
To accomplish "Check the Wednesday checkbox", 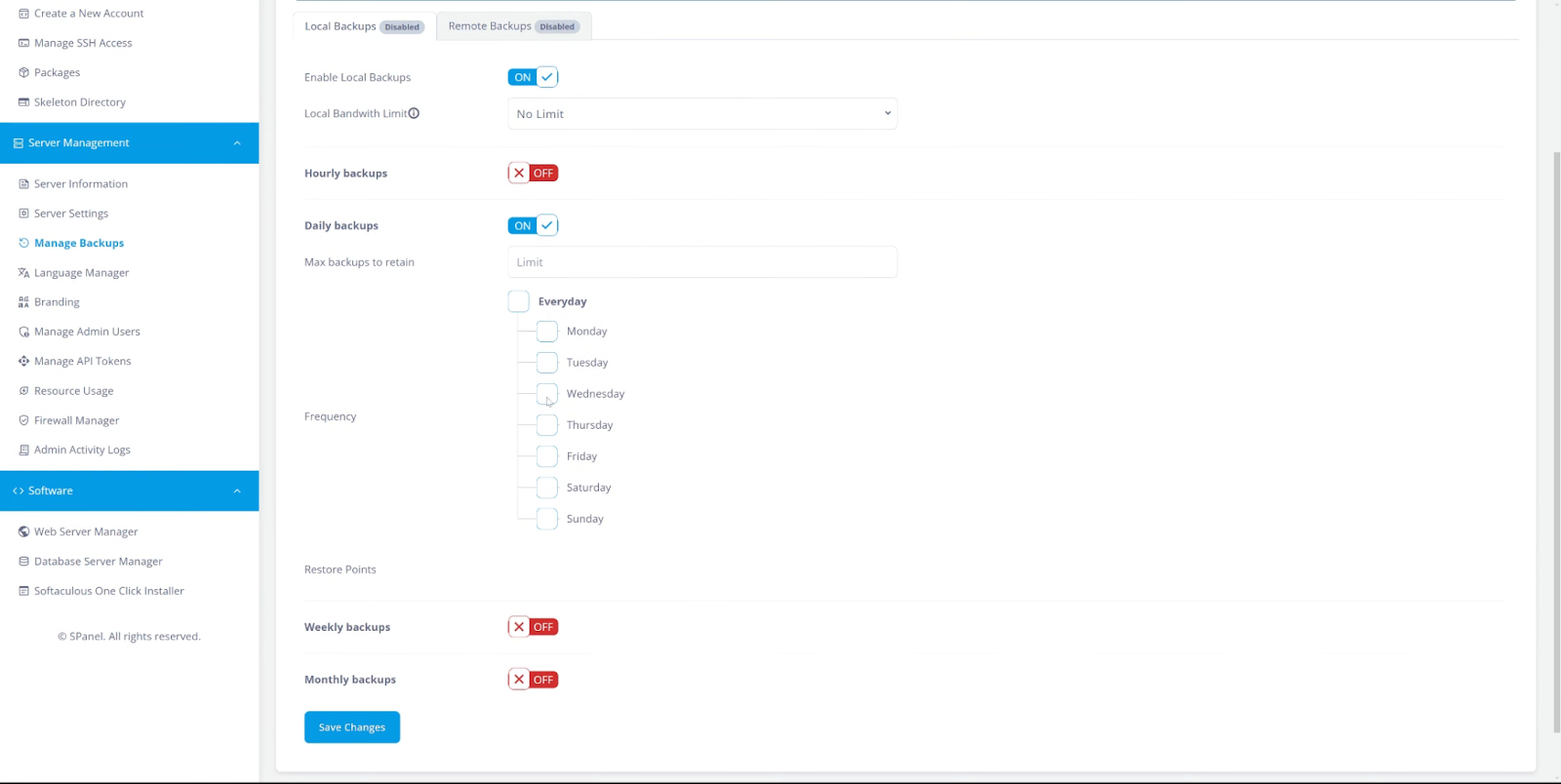I will tap(547, 394).
